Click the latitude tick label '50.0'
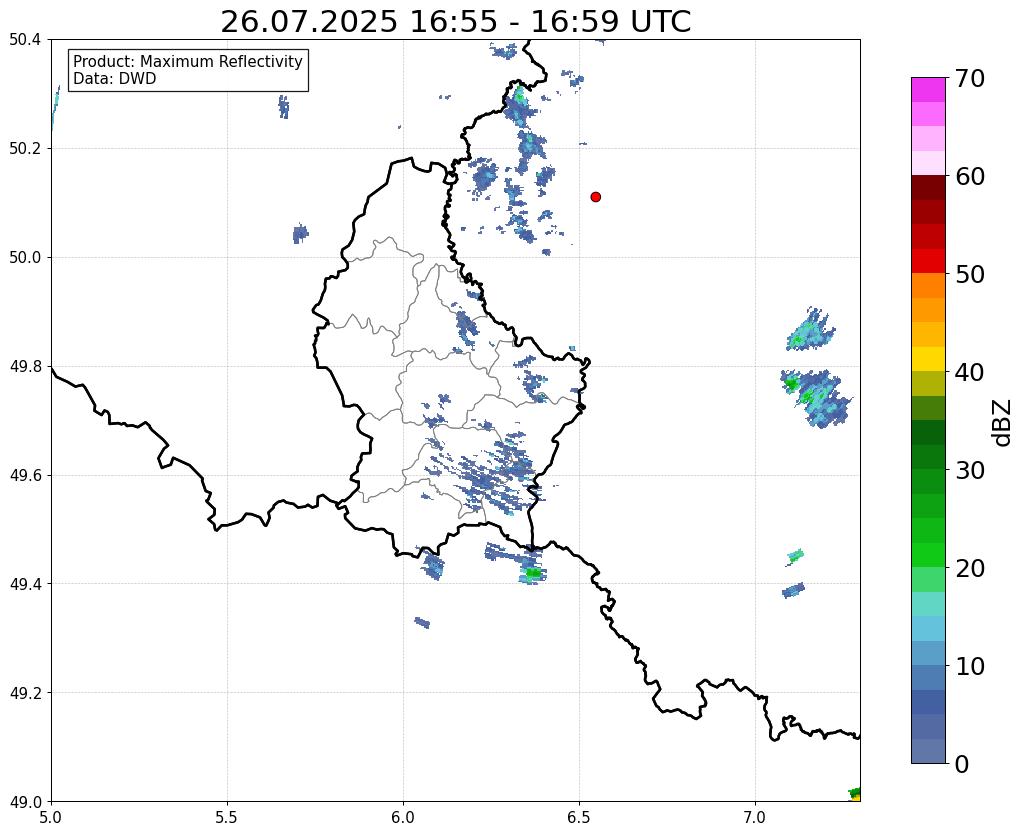 [25, 258]
